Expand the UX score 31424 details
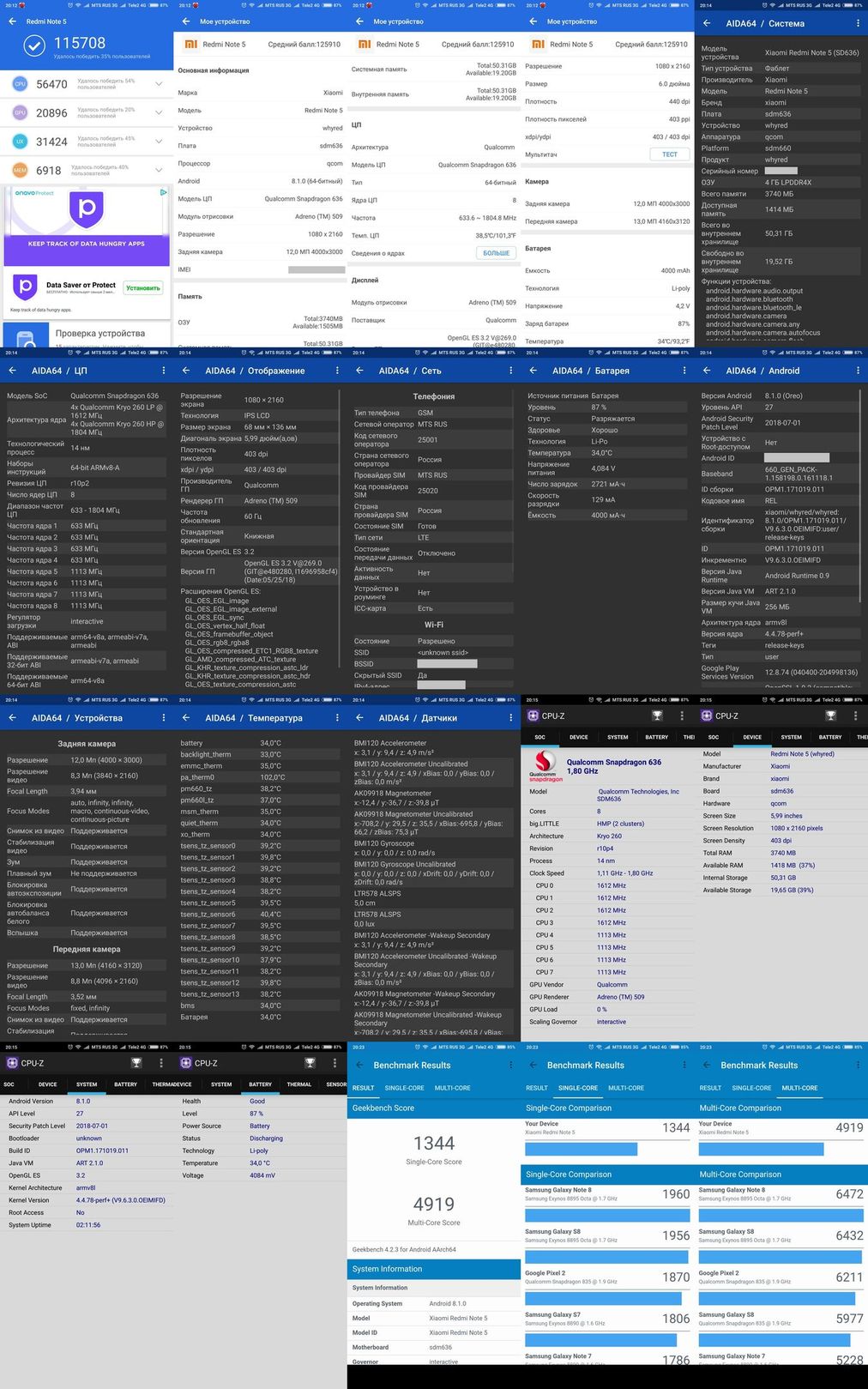Screen dimensions: 868x1389 159,142
